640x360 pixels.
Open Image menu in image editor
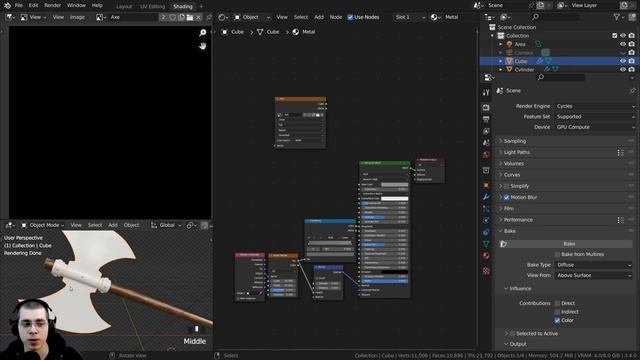pyautogui.click(x=77, y=17)
